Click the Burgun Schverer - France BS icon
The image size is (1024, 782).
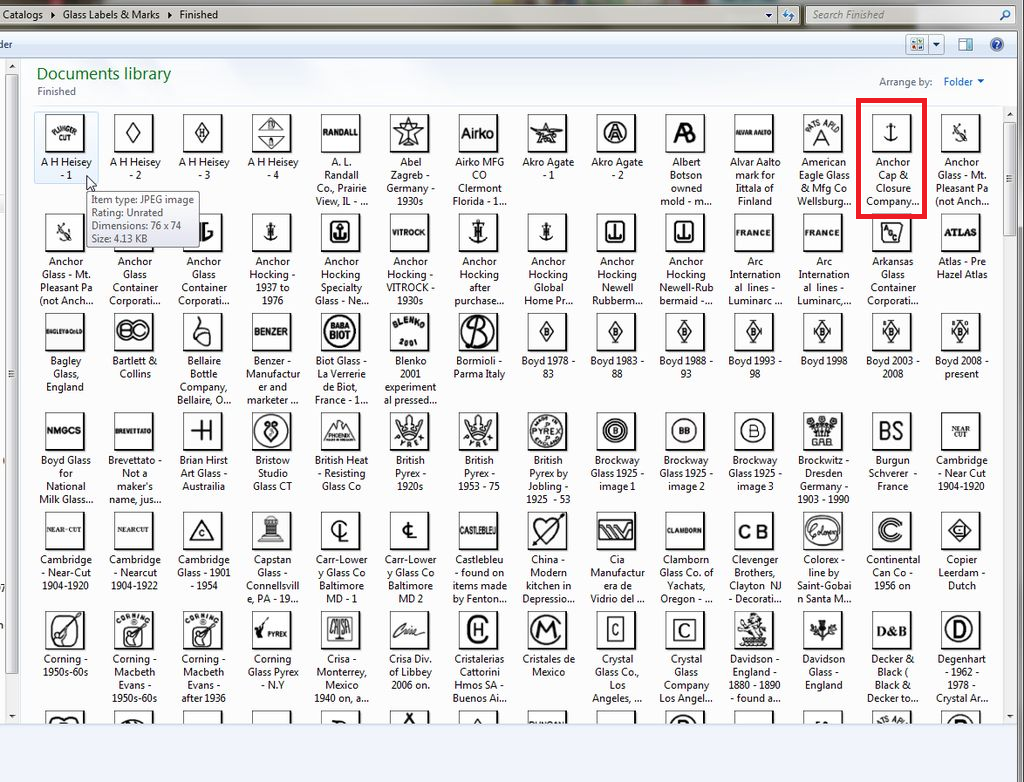(892, 432)
